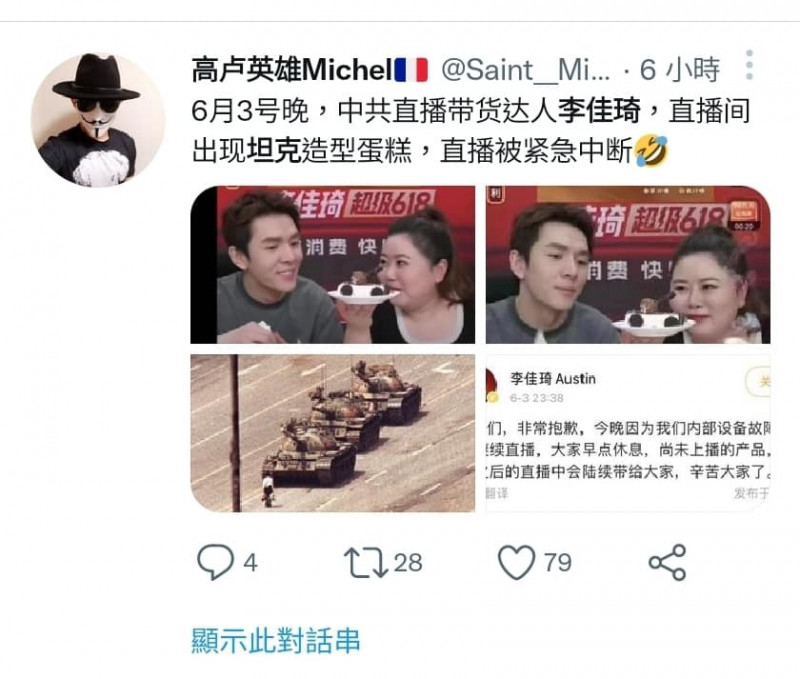Click the reply count 4
This screenshot has width=800, height=679.
(251, 563)
